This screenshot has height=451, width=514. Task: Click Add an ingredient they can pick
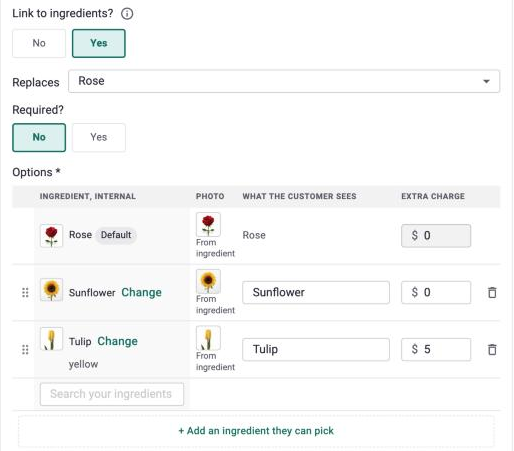[256, 431]
